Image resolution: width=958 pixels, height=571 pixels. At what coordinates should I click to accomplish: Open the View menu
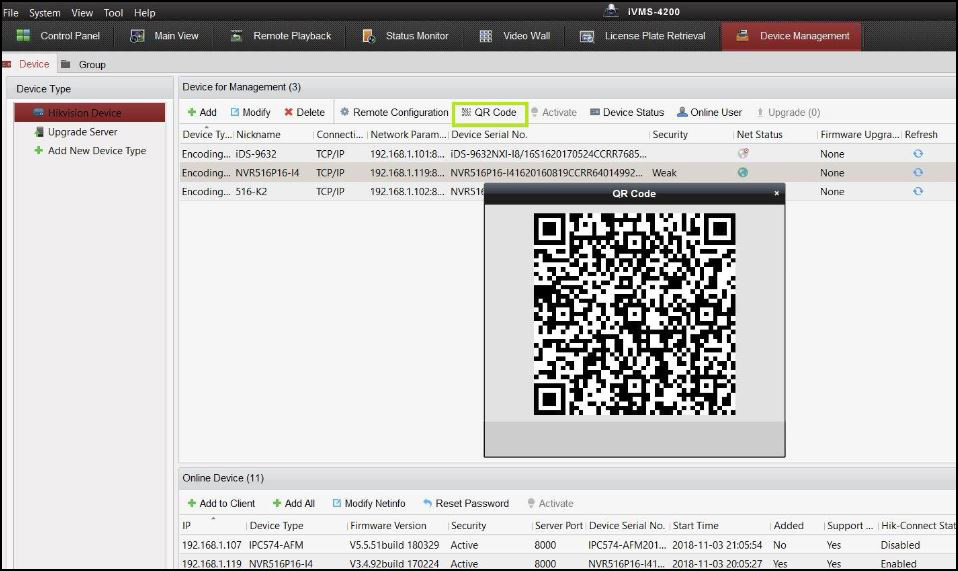point(82,12)
